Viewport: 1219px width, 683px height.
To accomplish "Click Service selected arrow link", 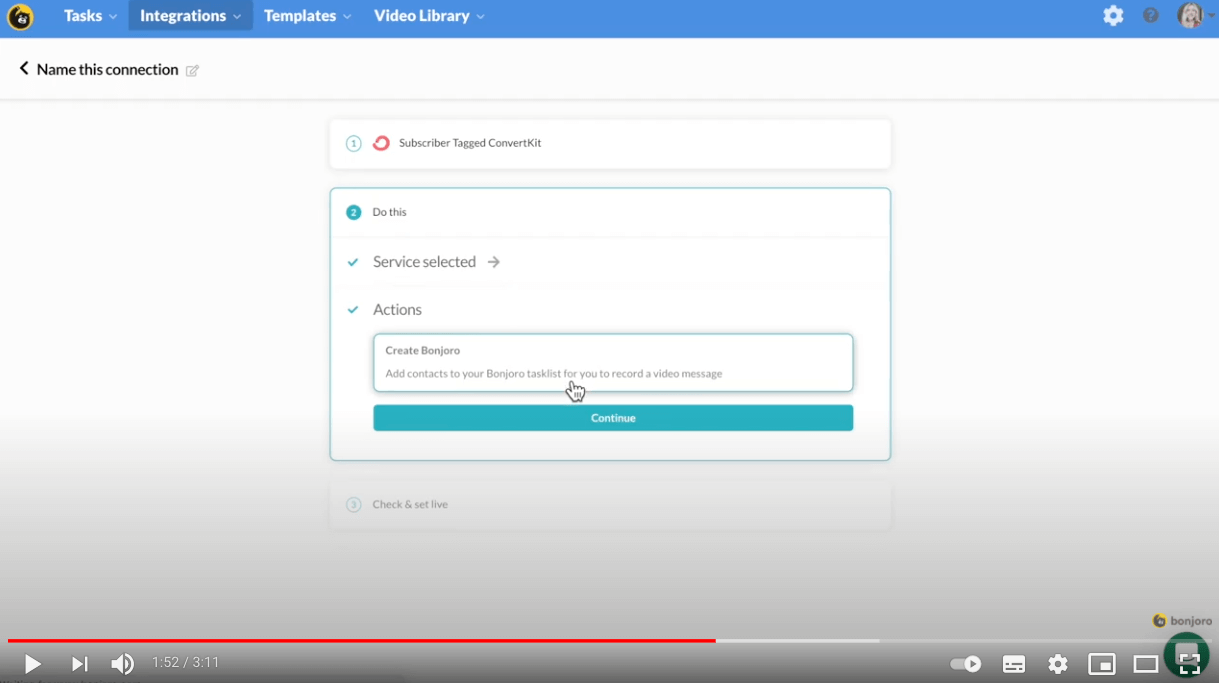I will click(494, 262).
